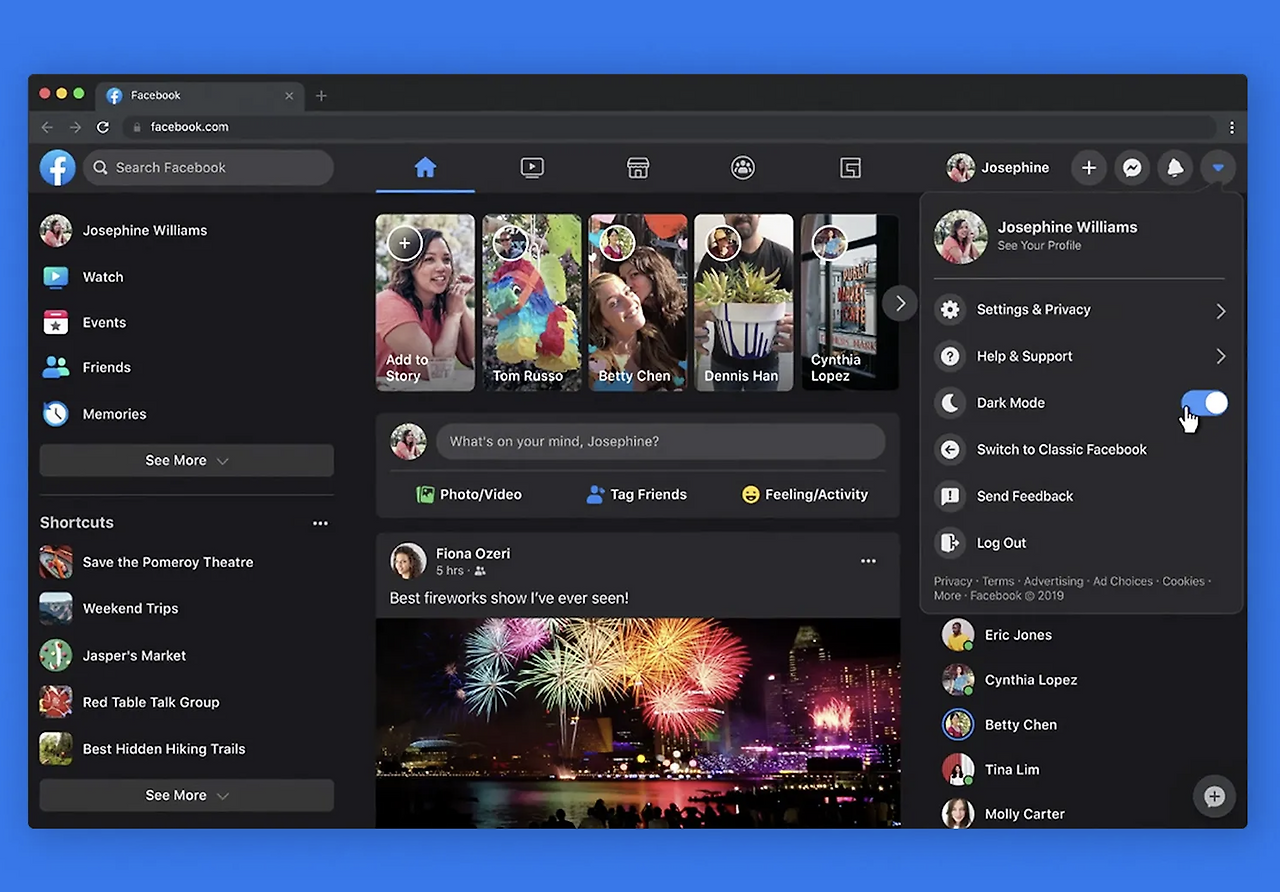Show next stories with arrow button
The height and width of the screenshot is (892, 1280).
(x=900, y=303)
